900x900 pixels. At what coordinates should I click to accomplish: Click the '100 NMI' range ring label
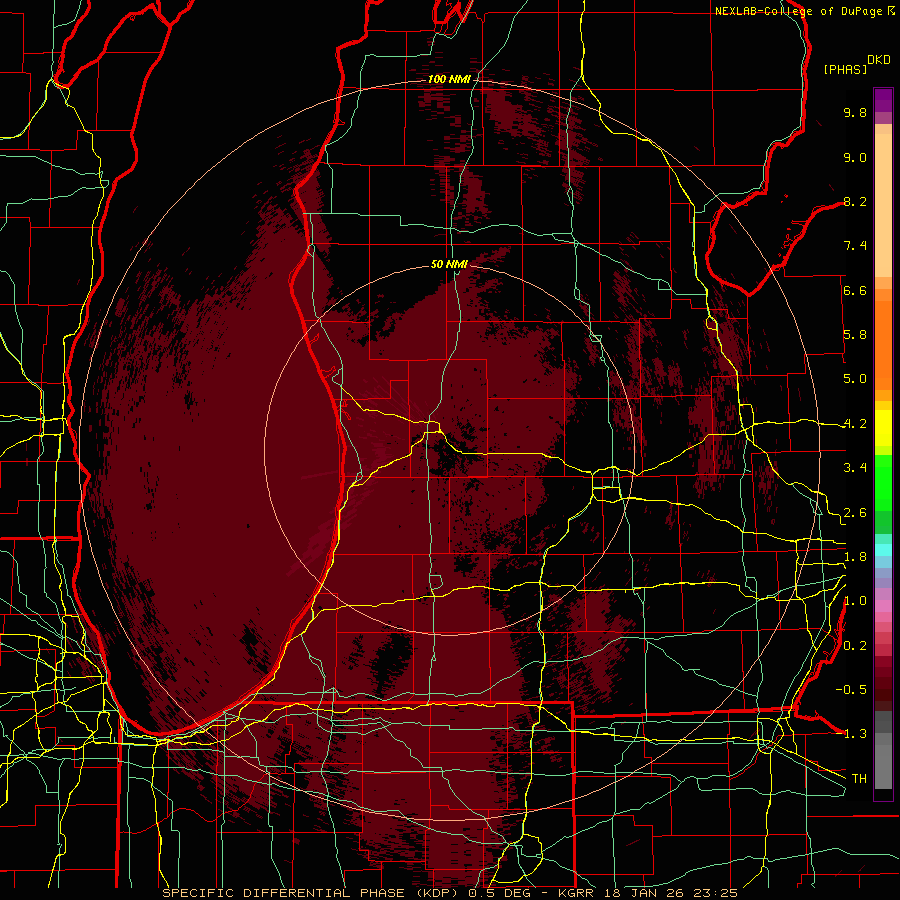click(449, 79)
